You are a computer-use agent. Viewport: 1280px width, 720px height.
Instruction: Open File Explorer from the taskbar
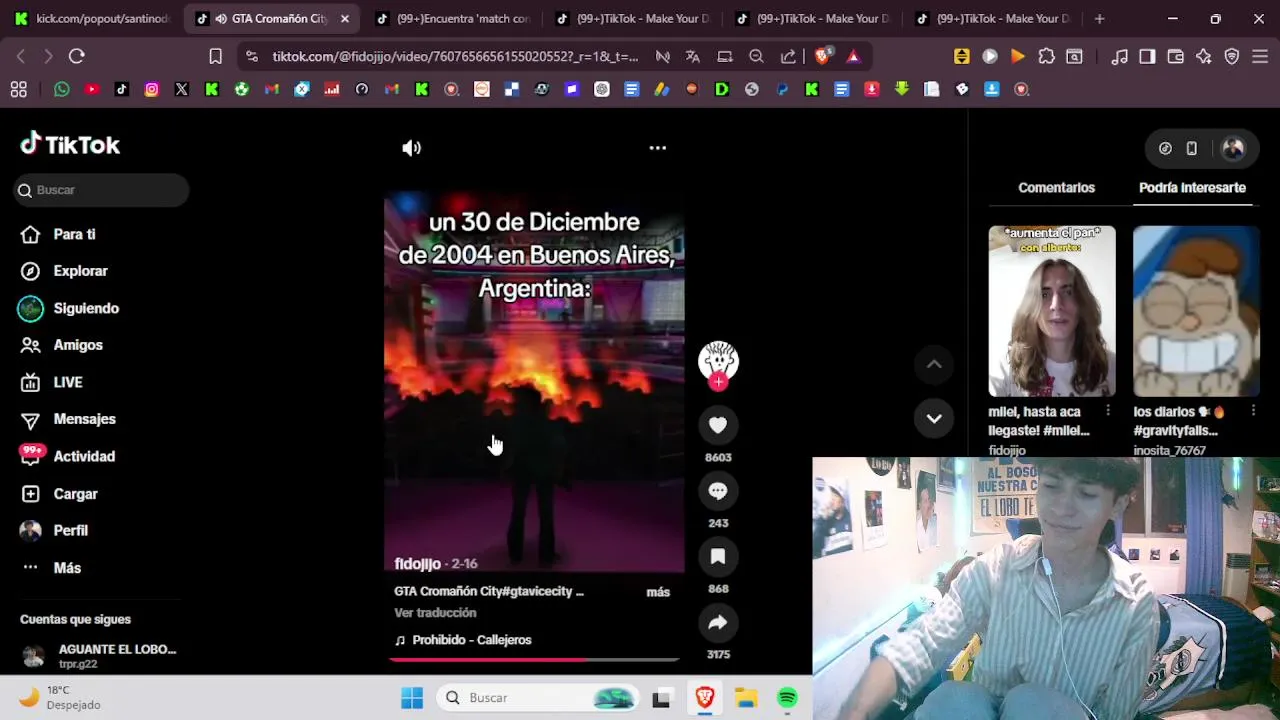coord(746,698)
